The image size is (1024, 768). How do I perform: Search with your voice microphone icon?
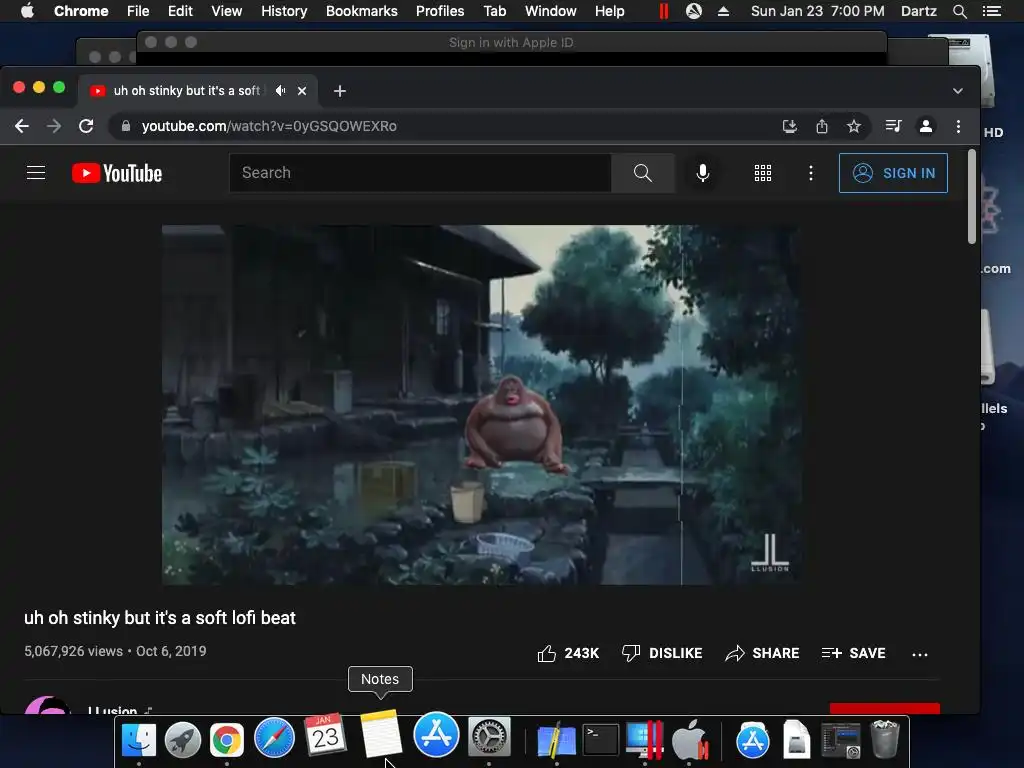point(703,172)
